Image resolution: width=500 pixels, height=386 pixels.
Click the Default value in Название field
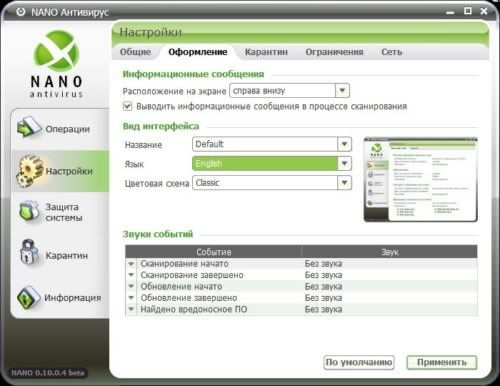tap(210, 144)
